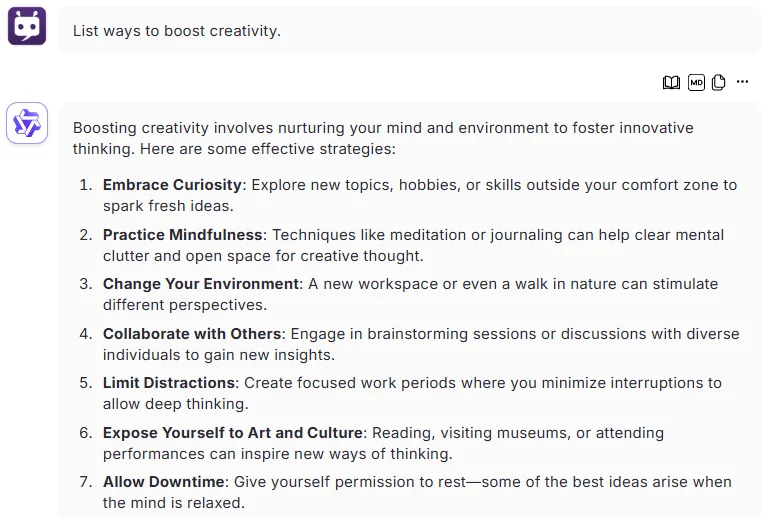Click the text 'spark fresh ideas.'
Viewport: 773px width, 517px height.
pyautogui.click(x=168, y=206)
